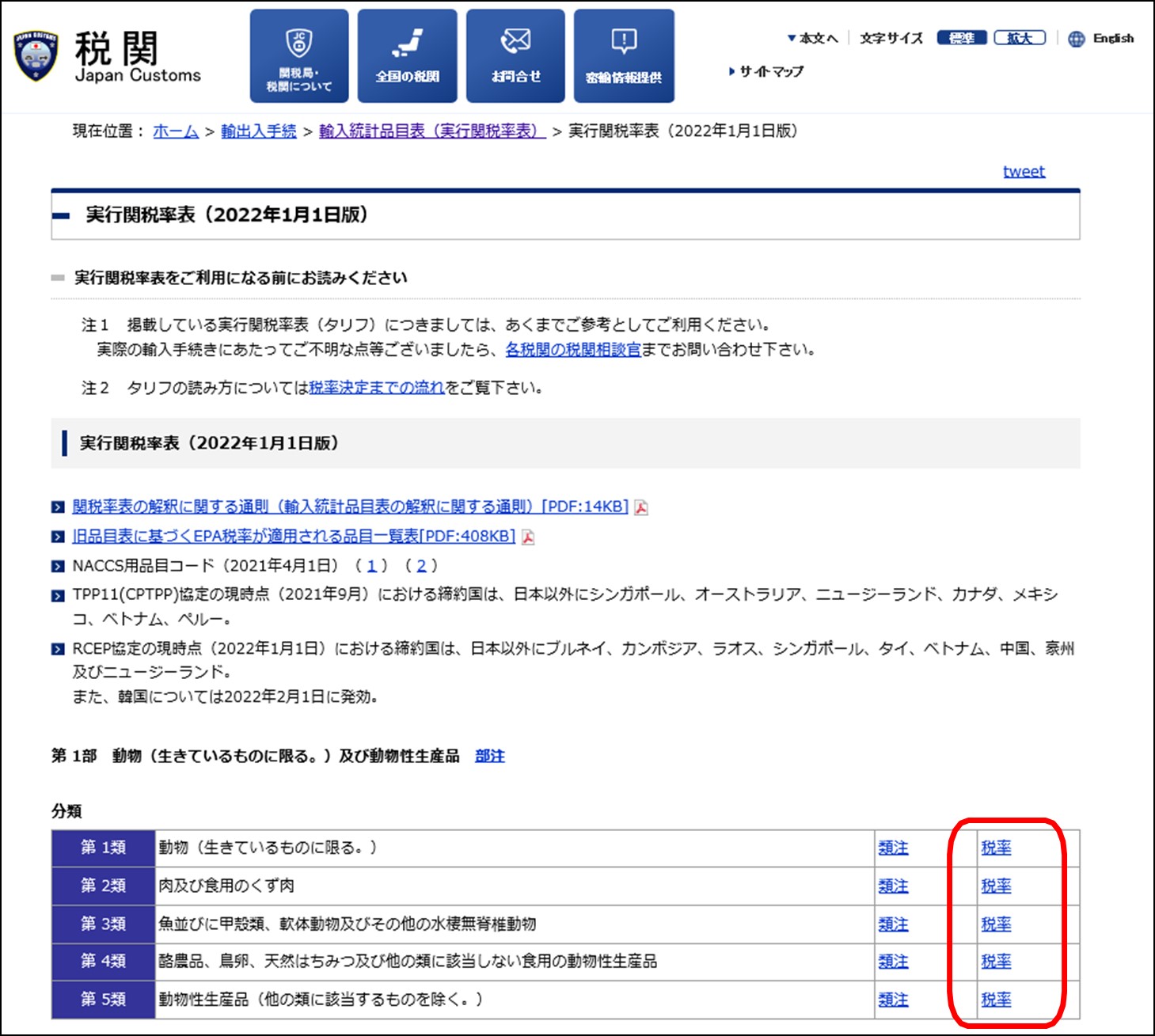The image size is (1155, 1036).
Task: Switch the page language to English
Action: tap(1115, 38)
